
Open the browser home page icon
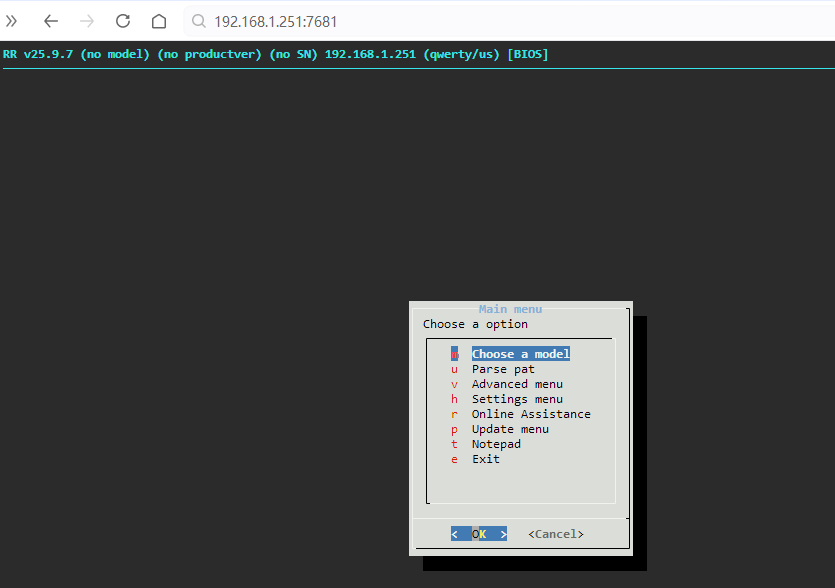click(159, 21)
